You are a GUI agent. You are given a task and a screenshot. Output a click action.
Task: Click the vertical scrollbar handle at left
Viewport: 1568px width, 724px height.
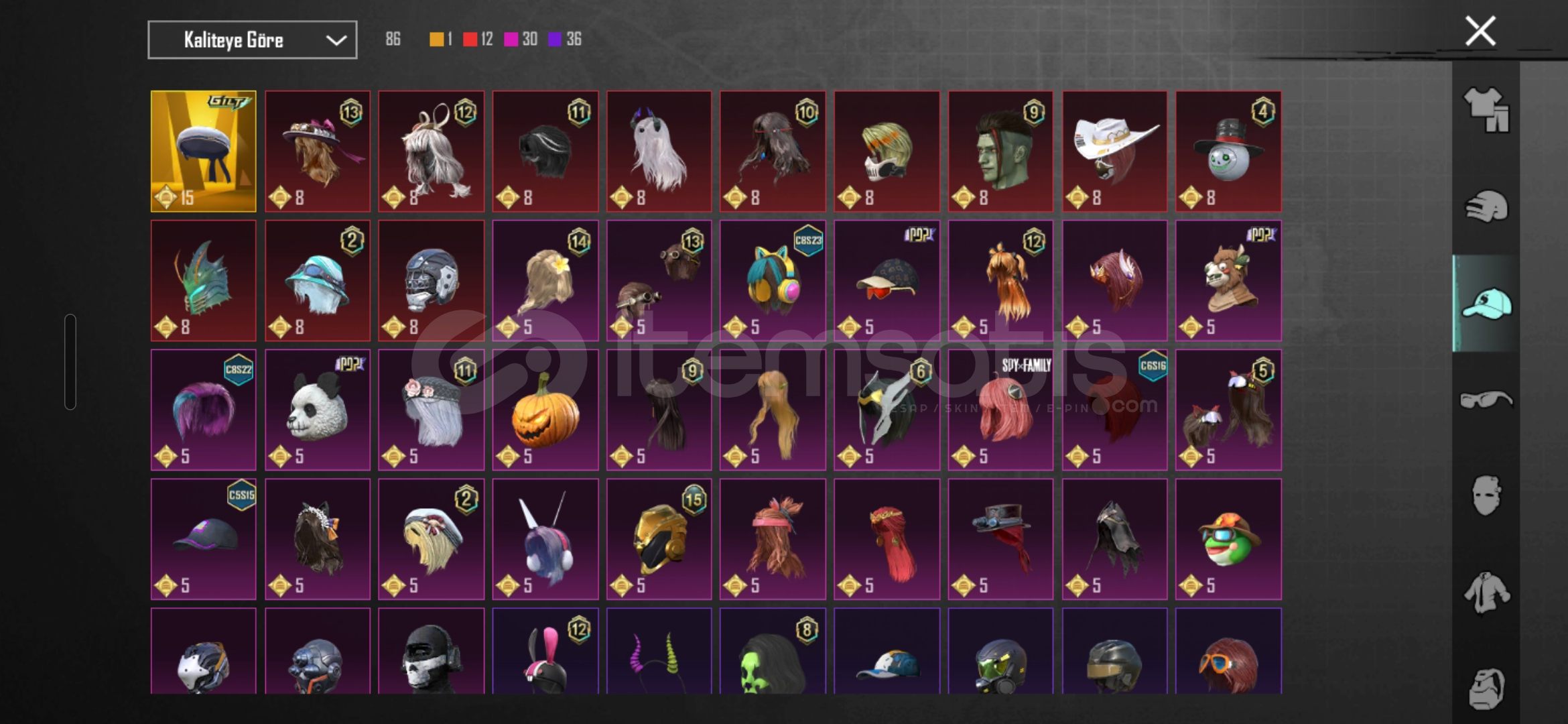coord(70,361)
